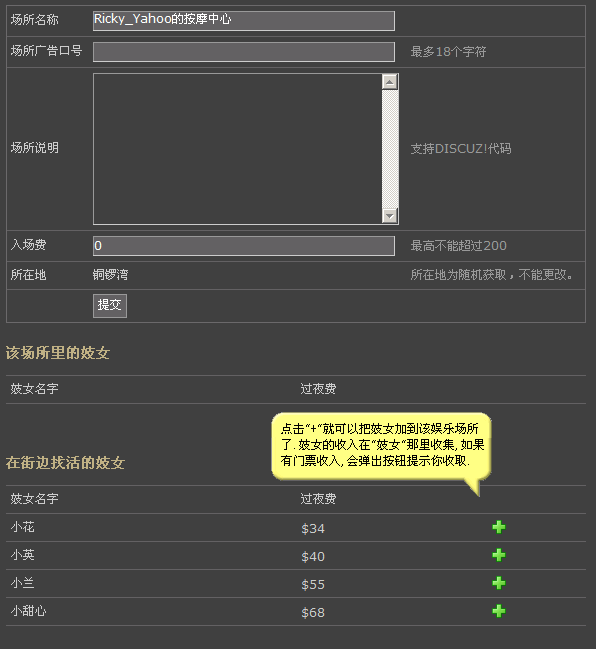596x649 pixels.
Task: Click the textarea scrollbar down arrow
Action: (x=390, y=216)
